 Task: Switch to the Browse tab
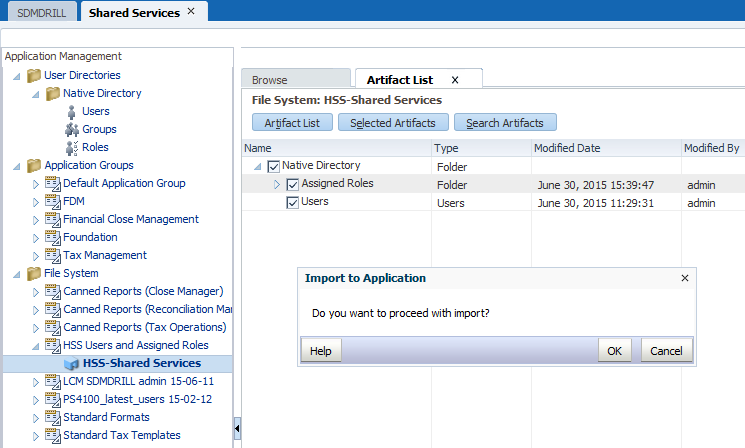tap(269, 80)
